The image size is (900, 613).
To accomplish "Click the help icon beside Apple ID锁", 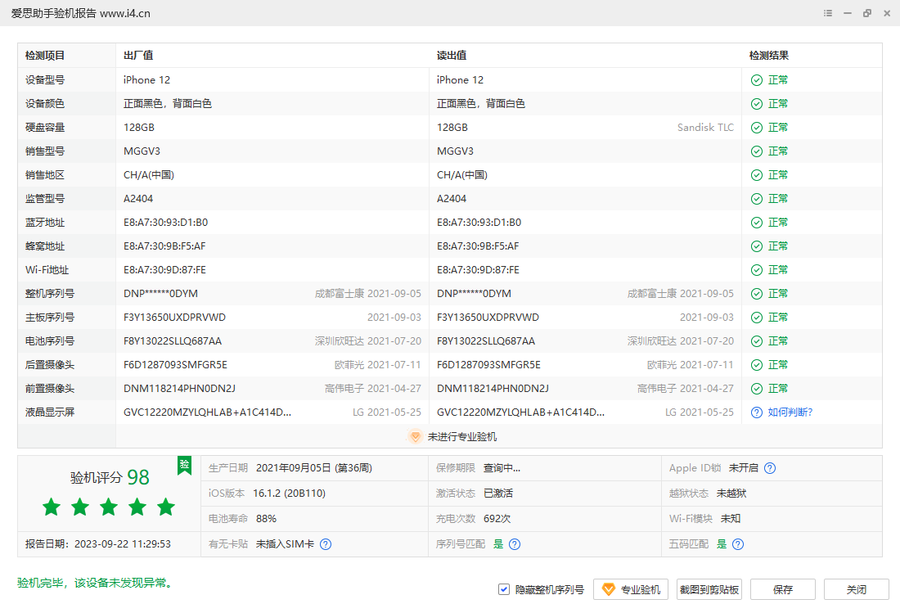I will tap(770, 468).
